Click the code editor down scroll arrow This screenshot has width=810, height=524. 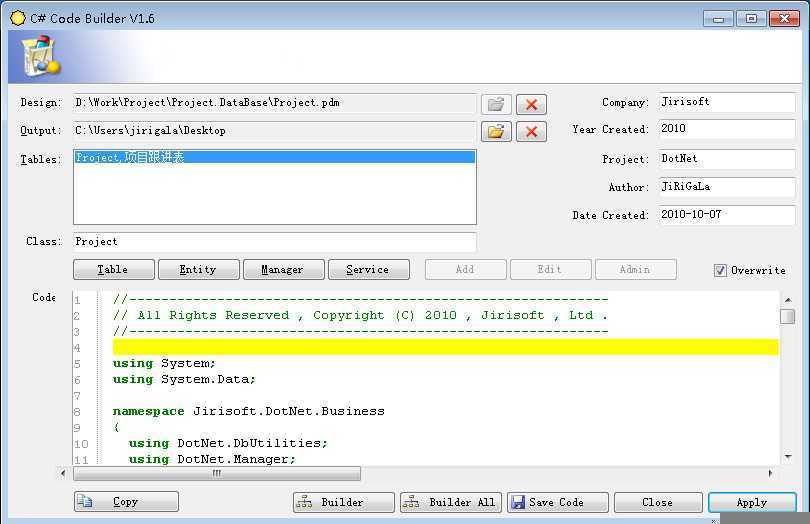point(788,457)
